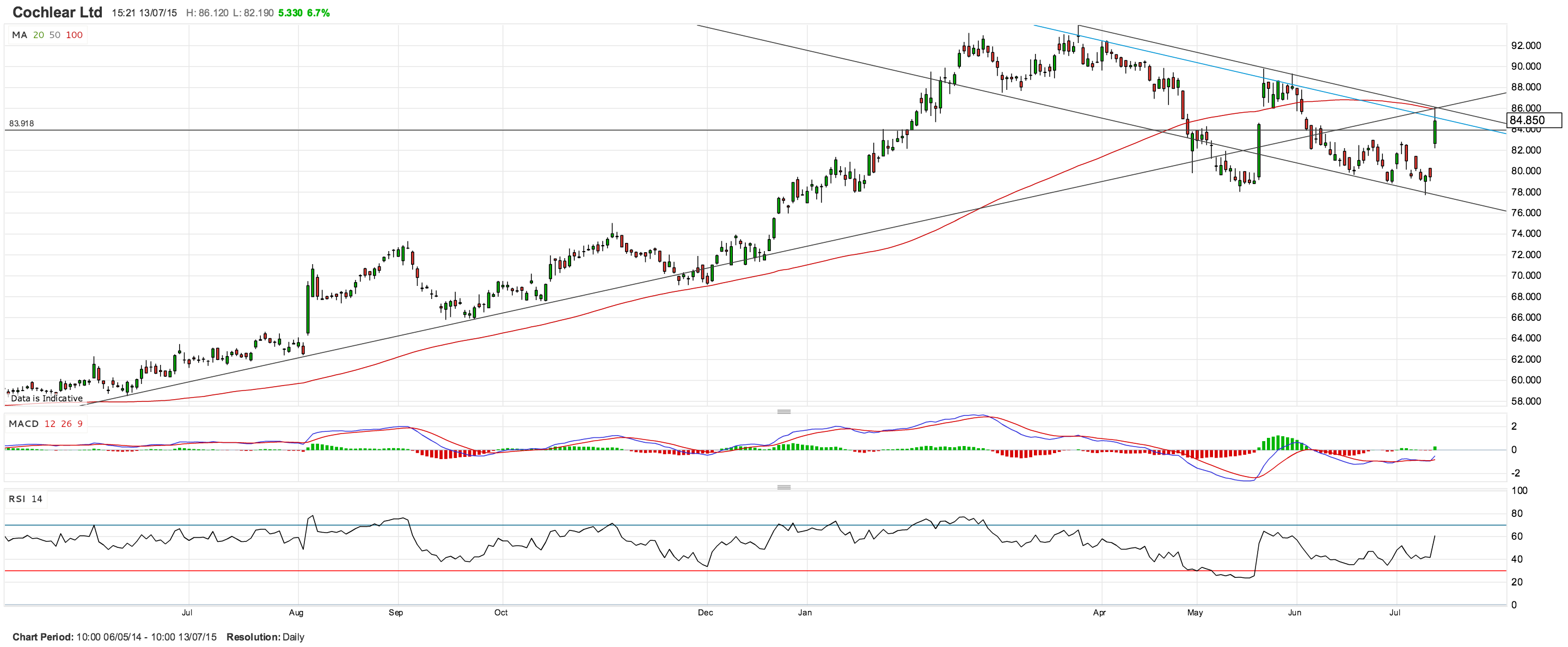Select the green 20 moving average period
The image size is (1568, 647).
point(38,35)
